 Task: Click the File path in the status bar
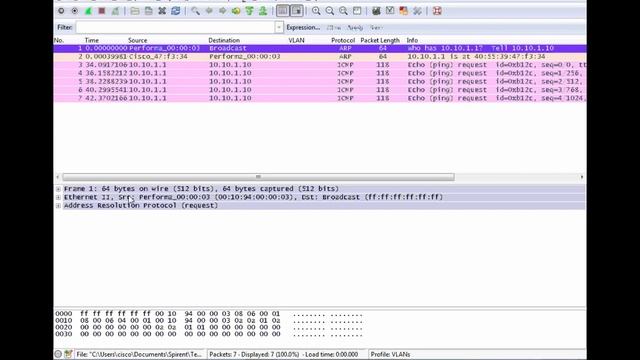139,354
